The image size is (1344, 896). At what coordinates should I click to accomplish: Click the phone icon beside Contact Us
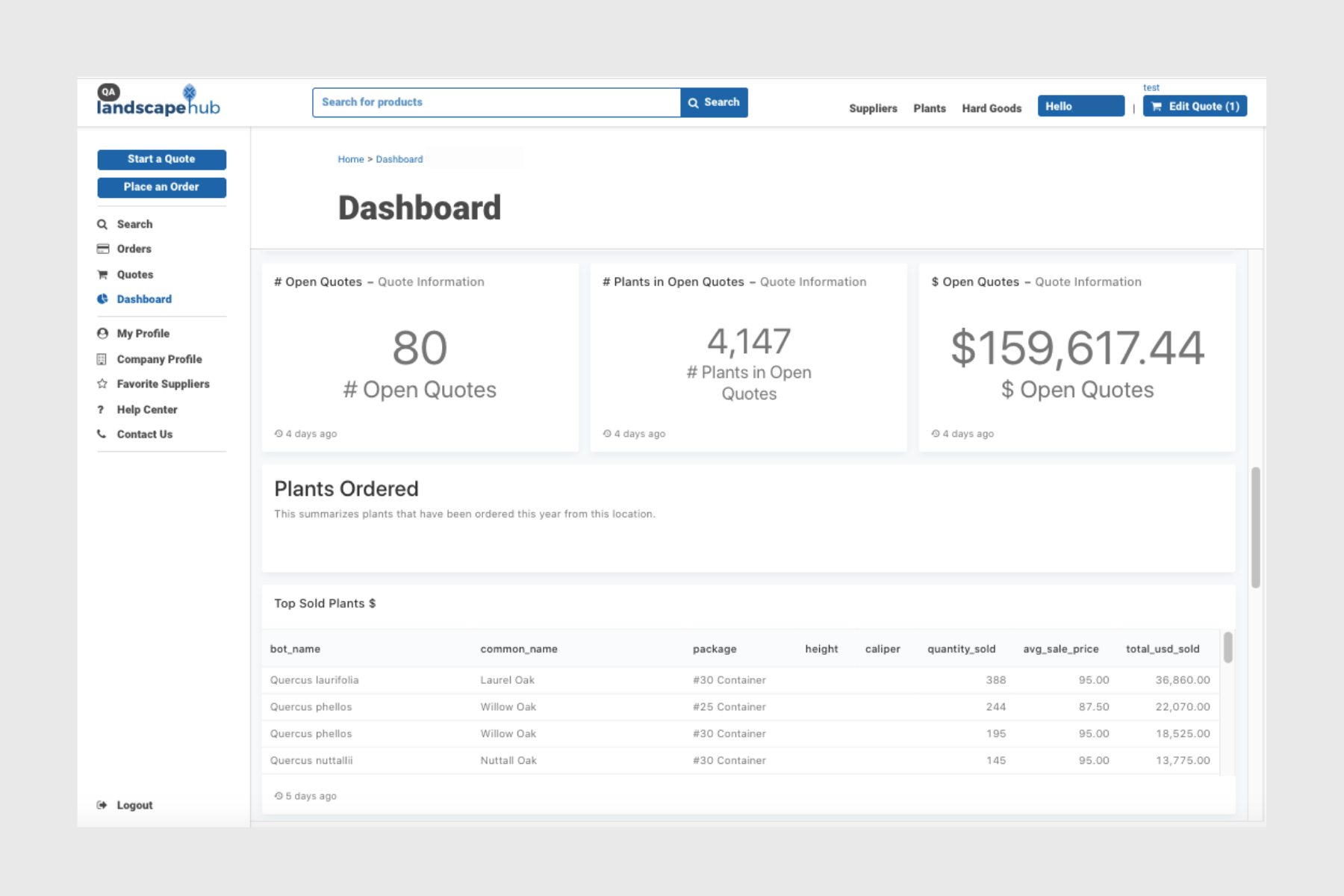102,434
